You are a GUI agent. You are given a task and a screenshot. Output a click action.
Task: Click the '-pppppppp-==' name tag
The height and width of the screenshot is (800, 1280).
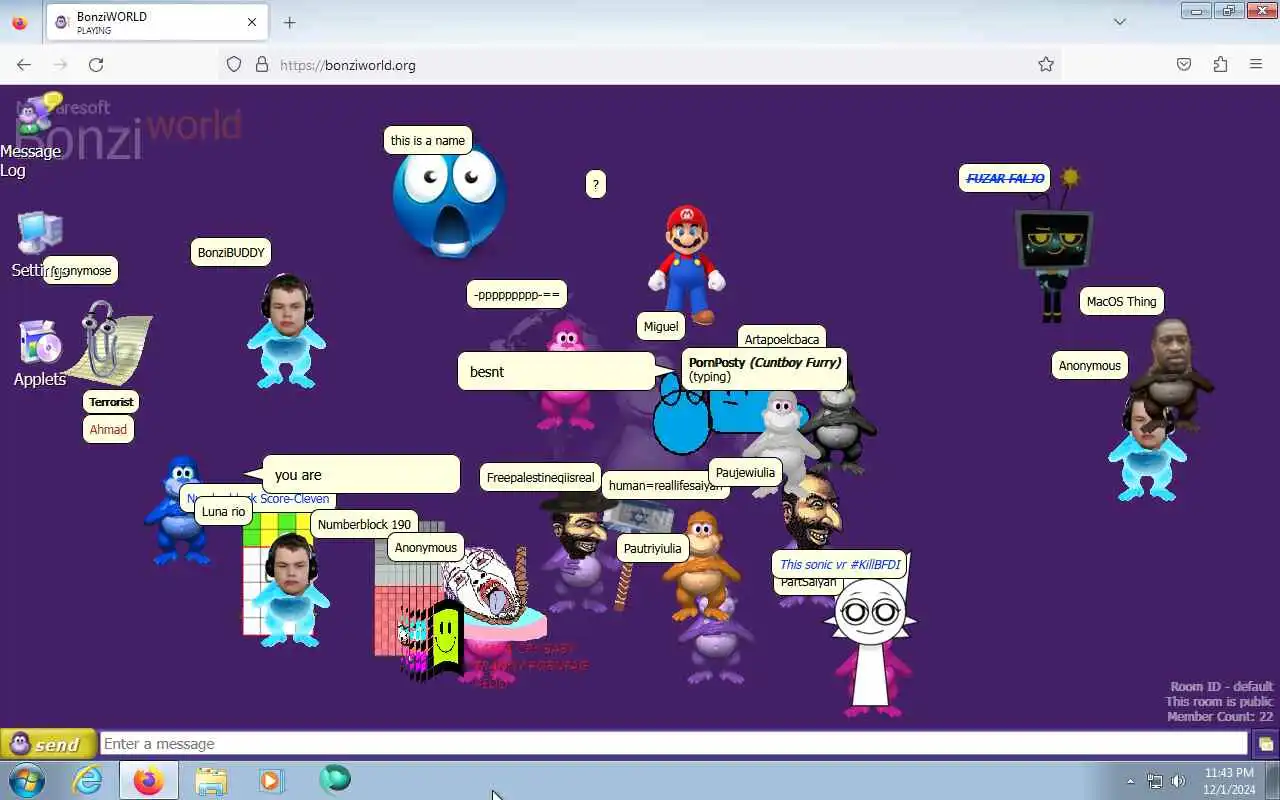(517, 294)
